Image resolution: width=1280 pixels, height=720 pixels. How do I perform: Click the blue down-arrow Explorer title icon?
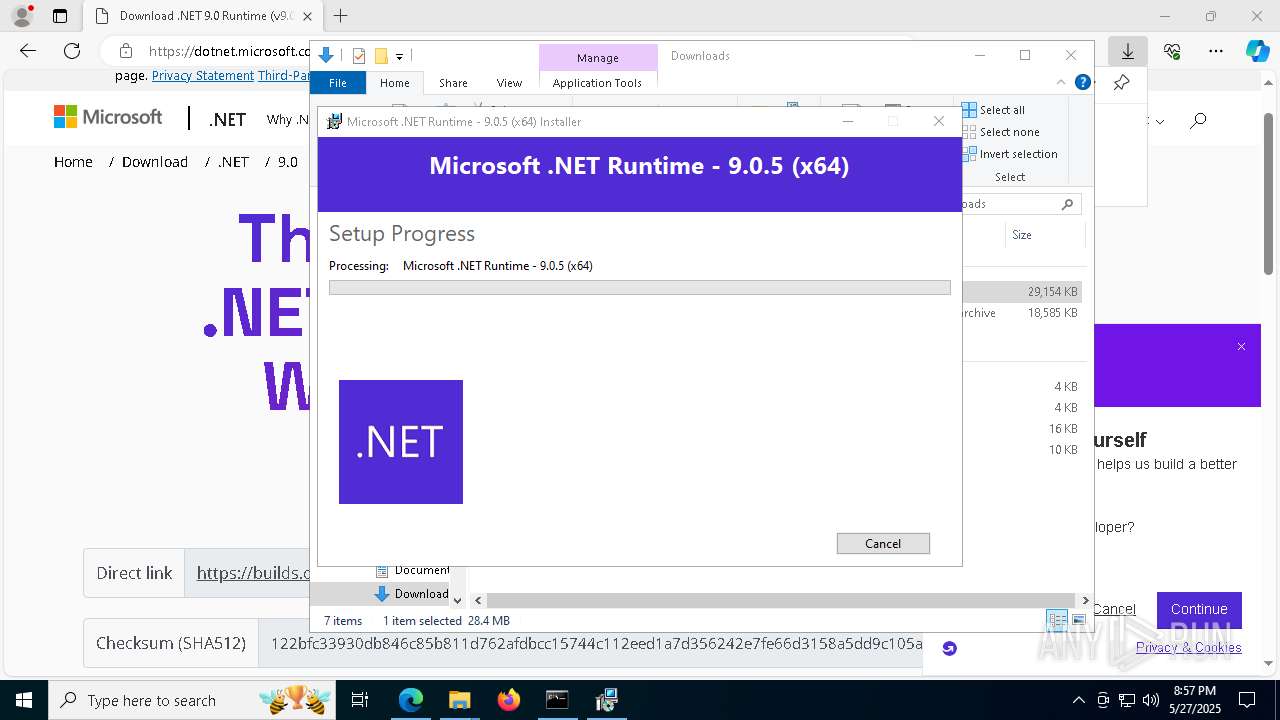pos(326,56)
